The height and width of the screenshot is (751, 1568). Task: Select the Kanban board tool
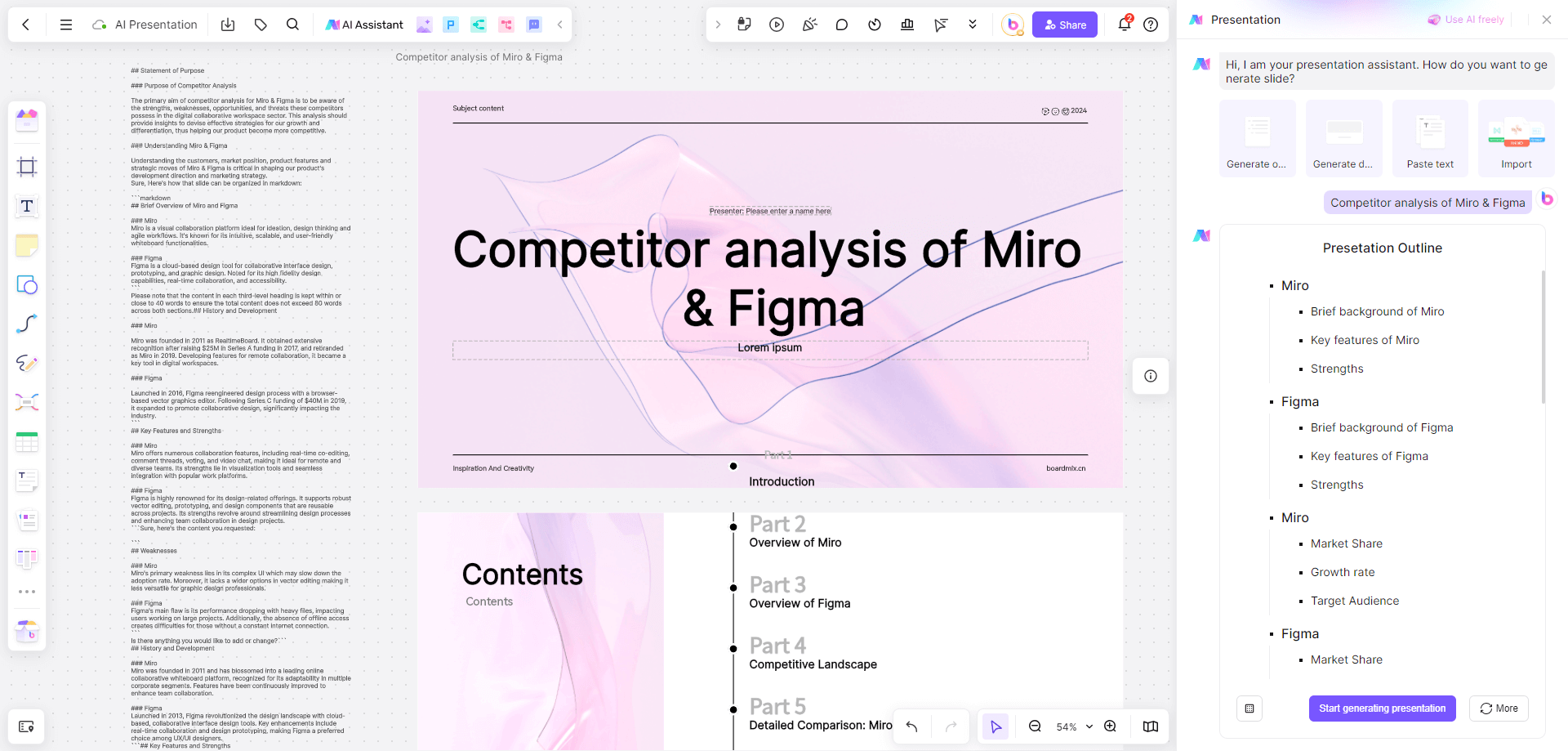click(x=27, y=559)
